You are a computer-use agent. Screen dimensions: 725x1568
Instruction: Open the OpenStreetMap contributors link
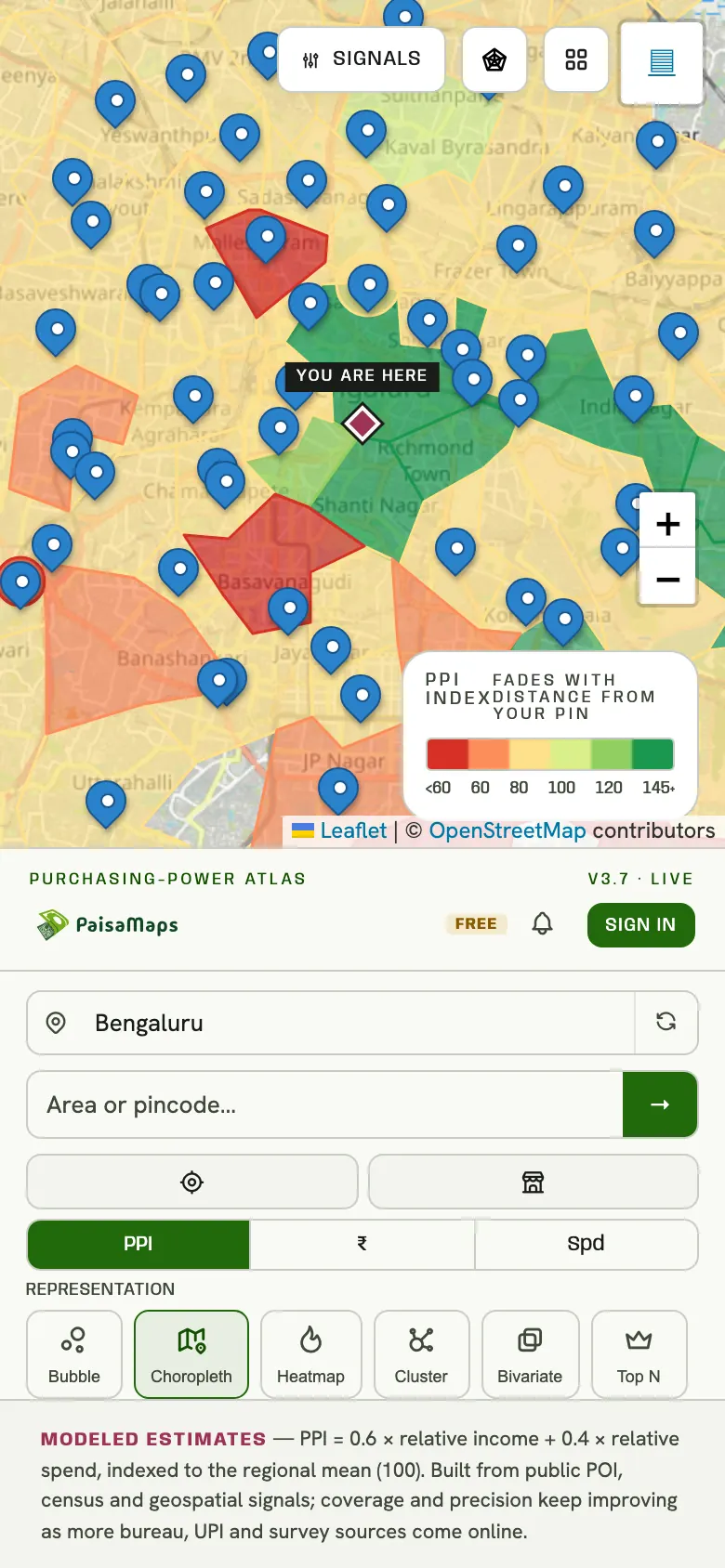507,830
